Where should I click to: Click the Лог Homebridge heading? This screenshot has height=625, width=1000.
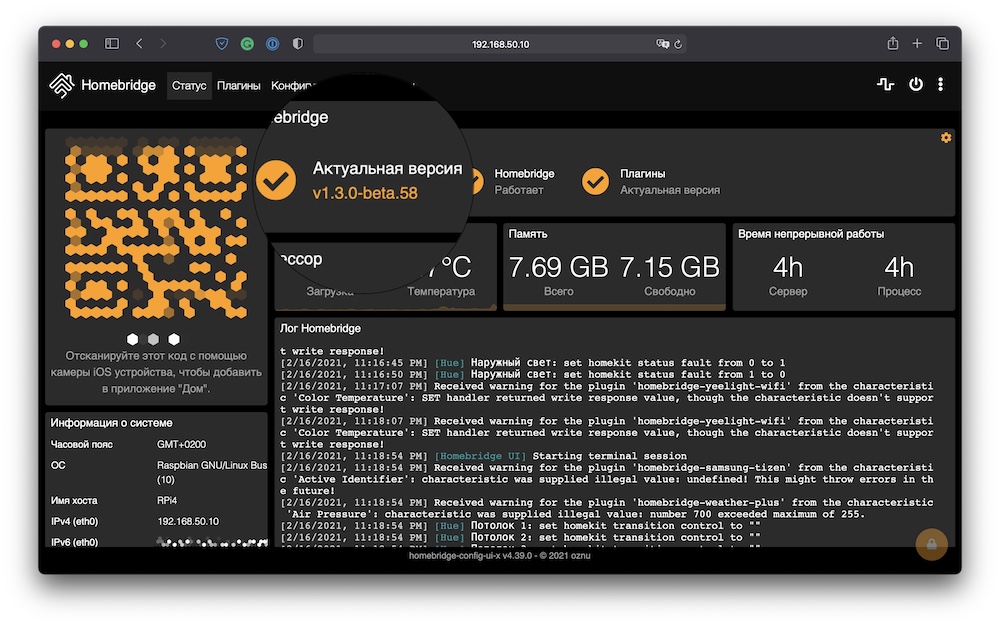pos(320,328)
